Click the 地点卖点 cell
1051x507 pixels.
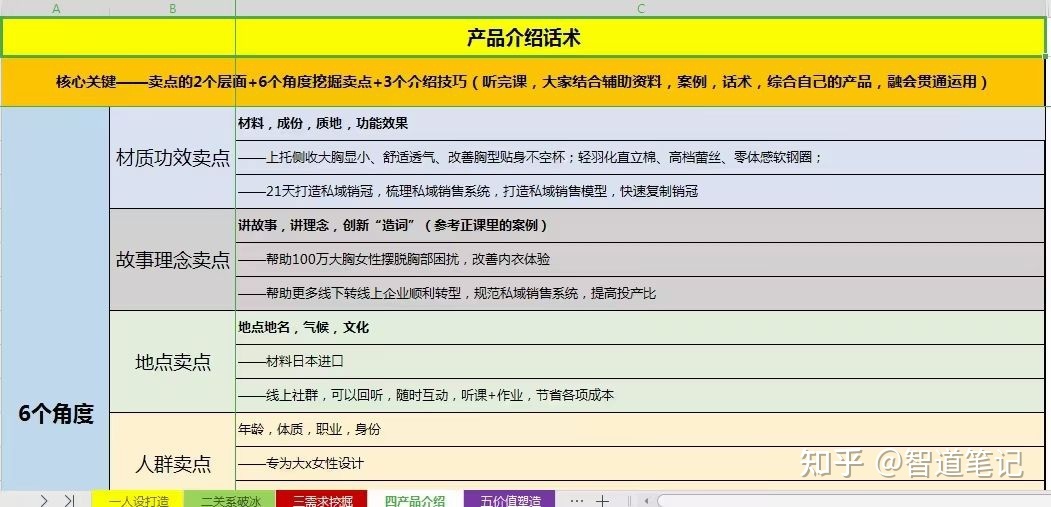click(172, 362)
